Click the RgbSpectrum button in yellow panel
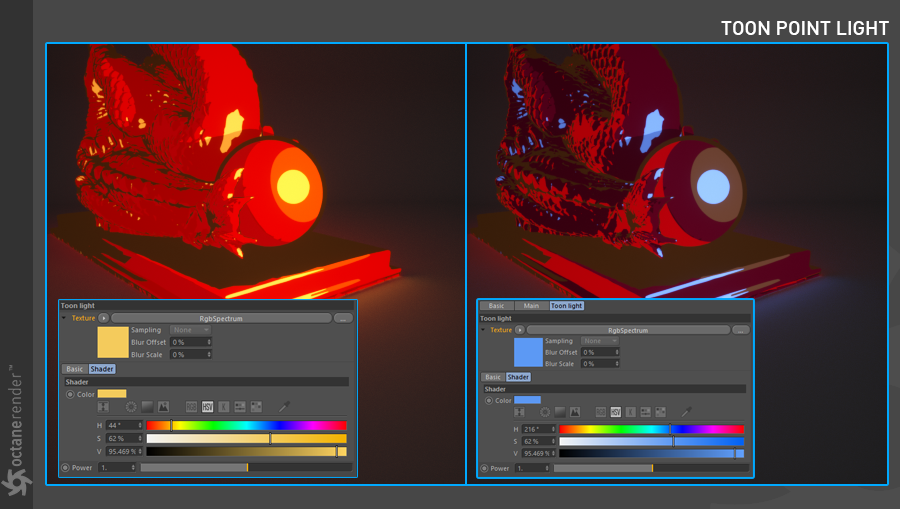Viewport: 900px width, 509px height. [220, 318]
